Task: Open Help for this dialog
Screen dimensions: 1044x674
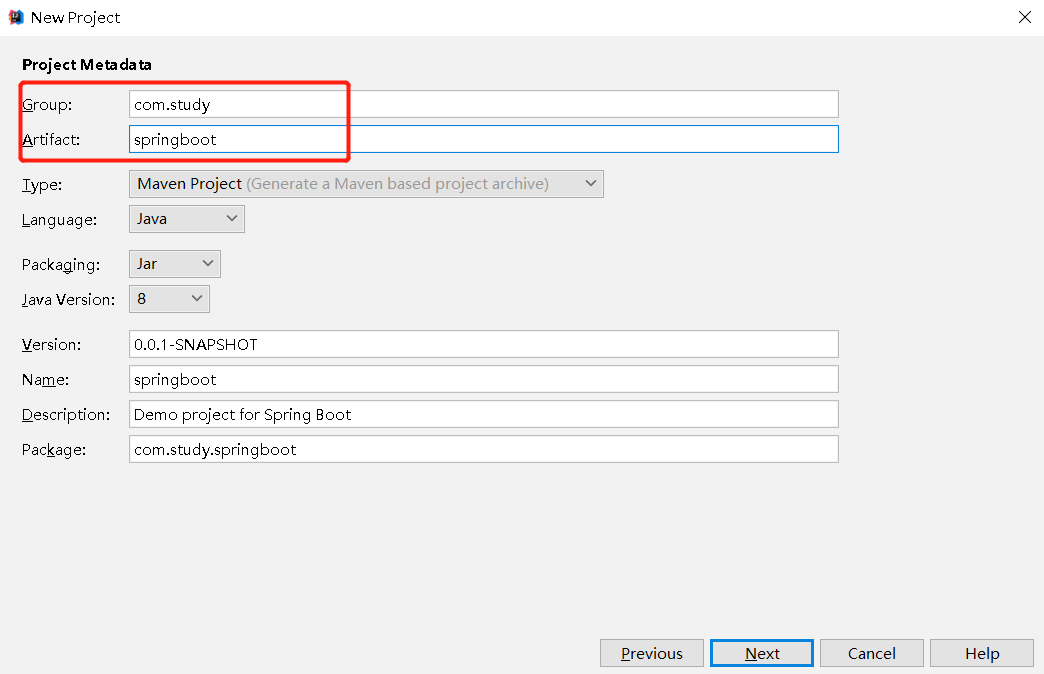Action: (x=982, y=653)
